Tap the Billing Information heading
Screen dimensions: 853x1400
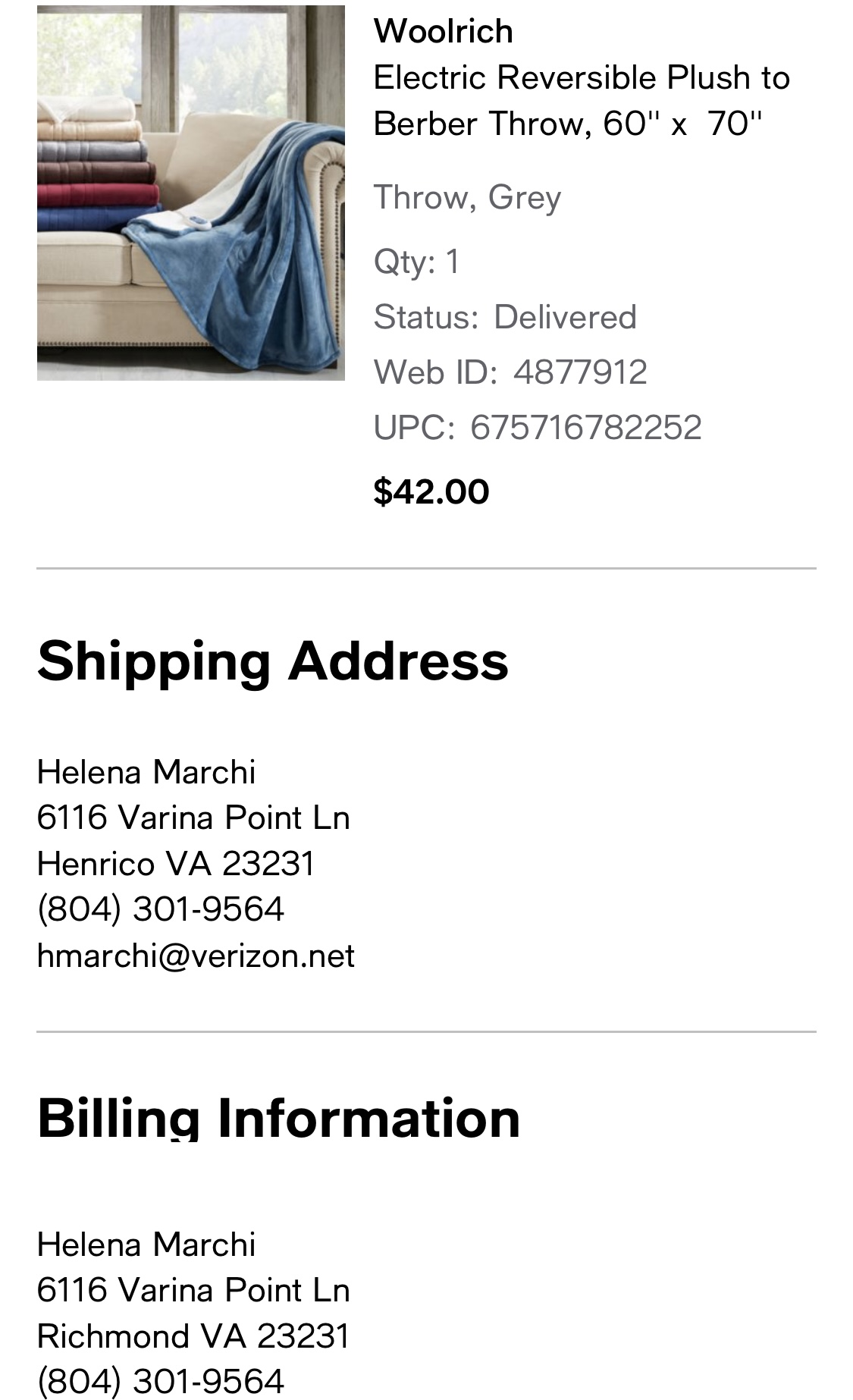279,1118
